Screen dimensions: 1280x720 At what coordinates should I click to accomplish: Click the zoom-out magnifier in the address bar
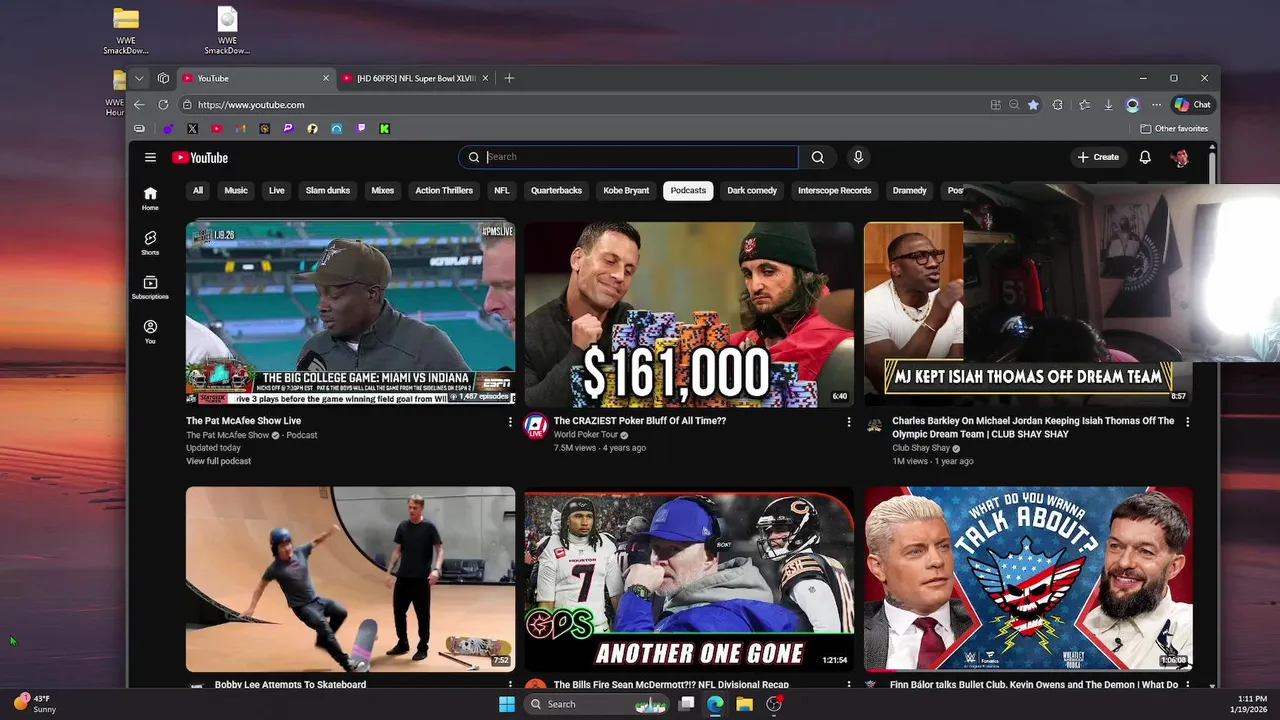click(x=1014, y=104)
